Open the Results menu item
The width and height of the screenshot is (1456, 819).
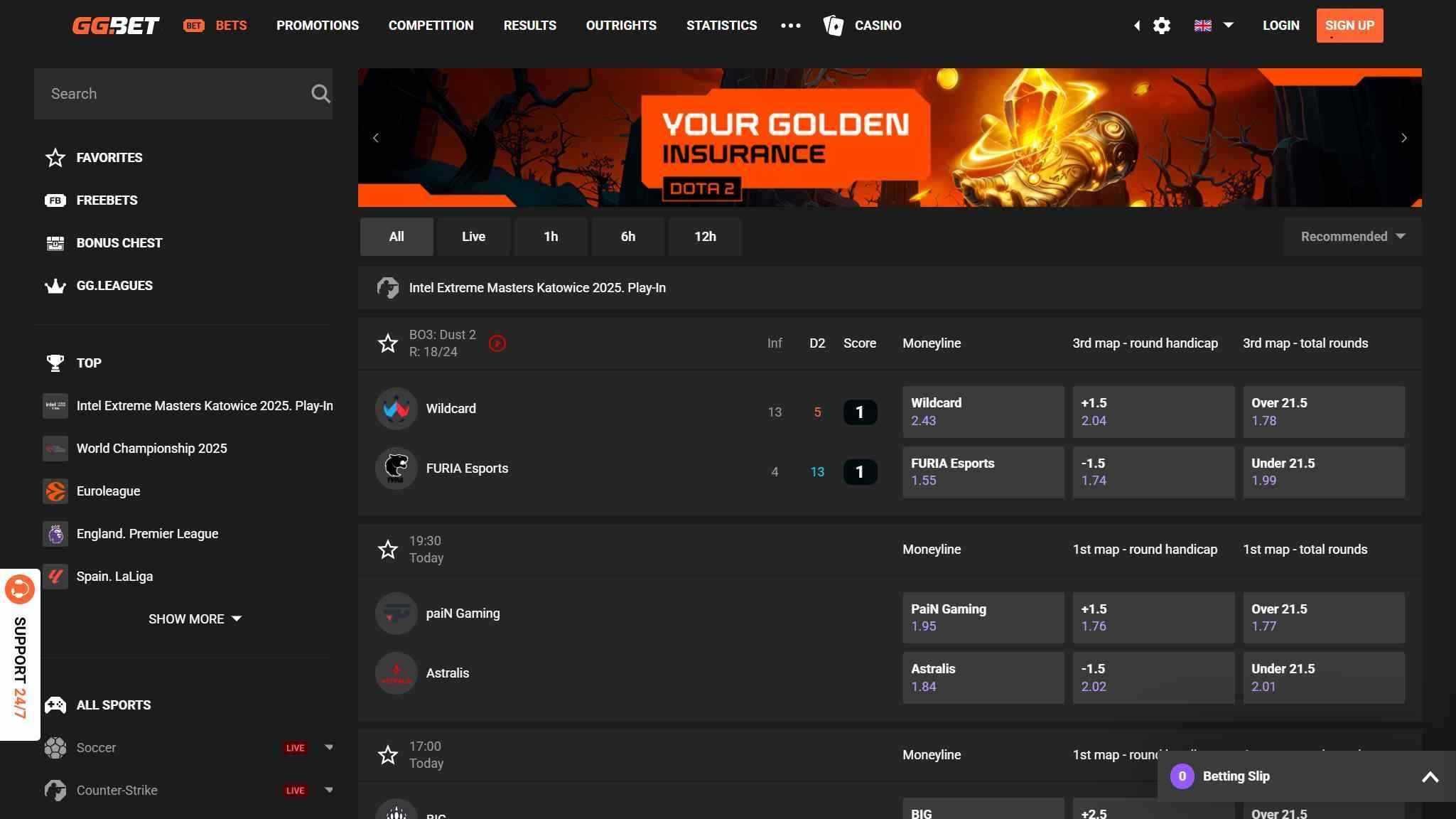tap(529, 26)
